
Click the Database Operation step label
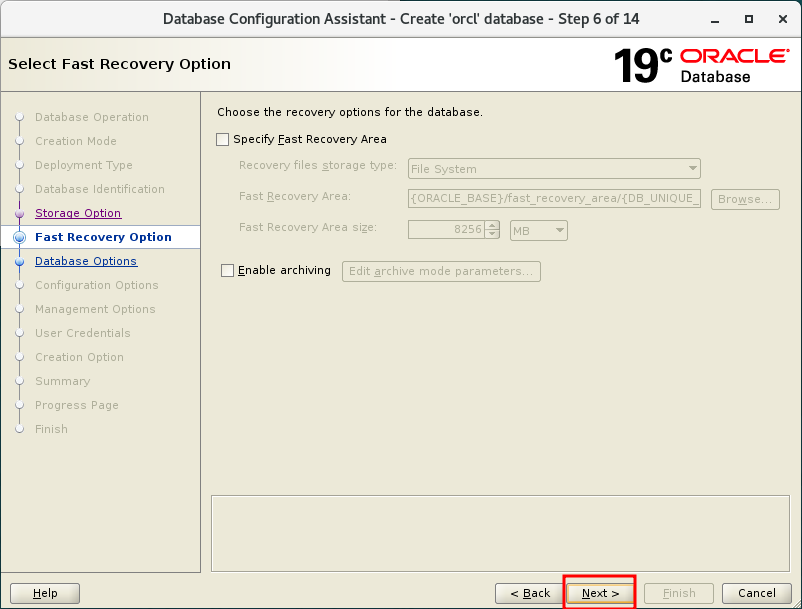coord(92,117)
